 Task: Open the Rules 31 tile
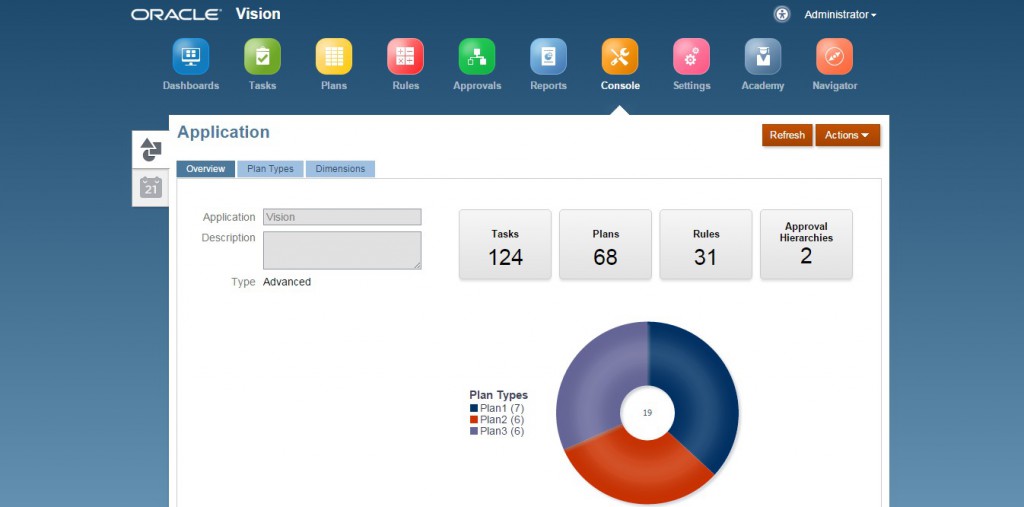pyautogui.click(x=706, y=244)
